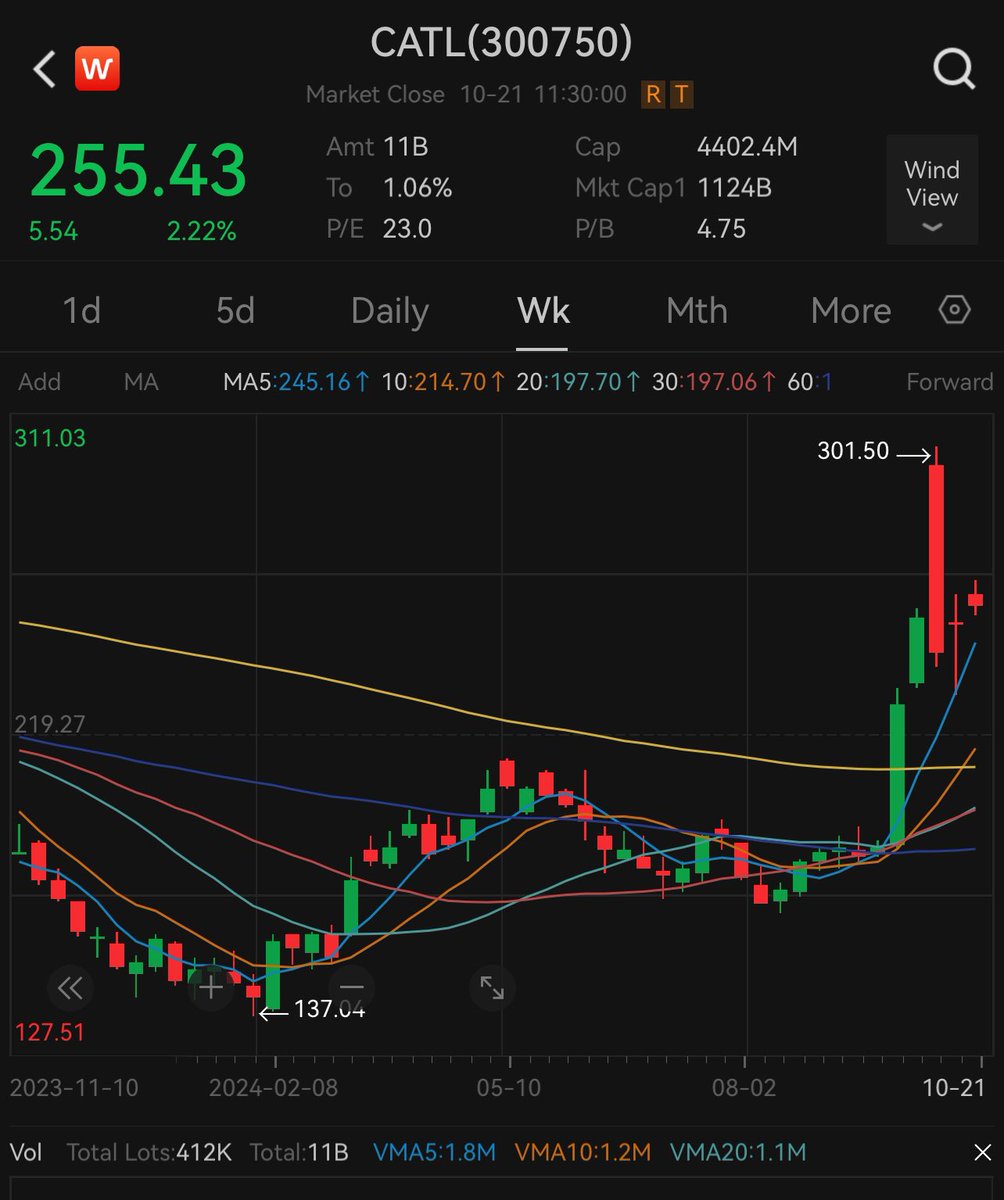Click the 301.50 high price label

pyautogui.click(x=853, y=452)
